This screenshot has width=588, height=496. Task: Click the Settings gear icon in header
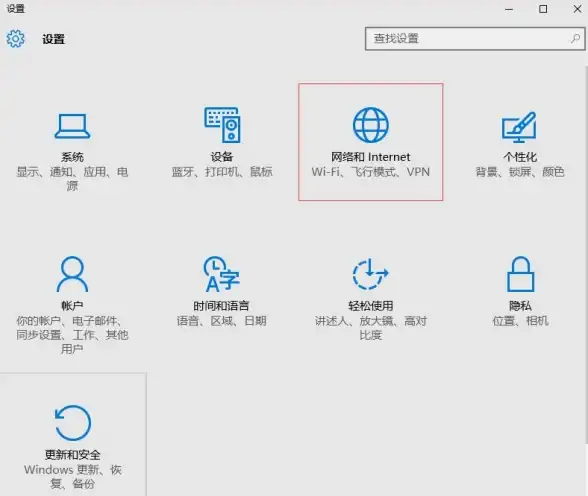pos(15,38)
